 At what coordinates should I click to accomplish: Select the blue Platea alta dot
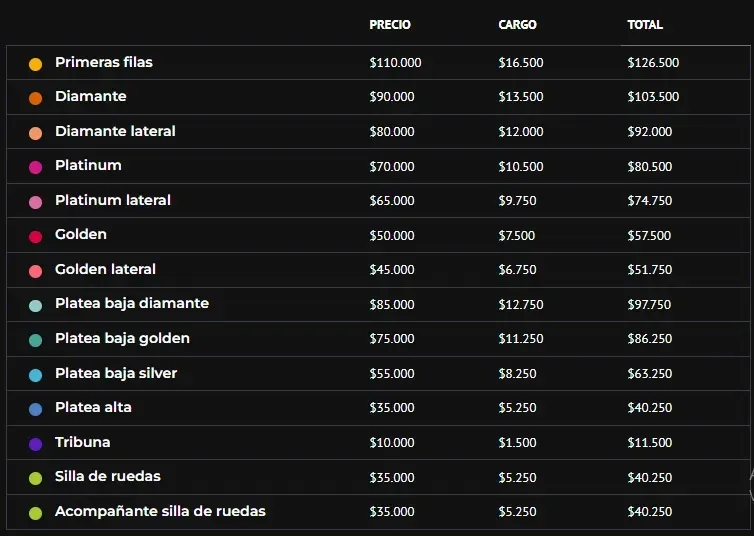pos(36,409)
